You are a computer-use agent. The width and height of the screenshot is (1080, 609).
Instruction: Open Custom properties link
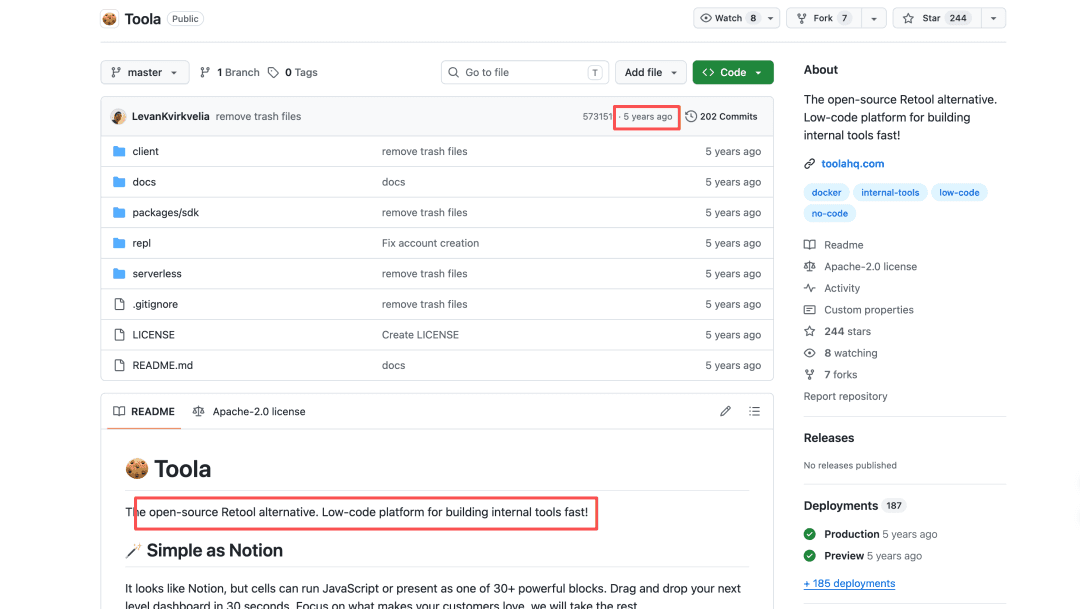pyautogui.click(x=869, y=310)
